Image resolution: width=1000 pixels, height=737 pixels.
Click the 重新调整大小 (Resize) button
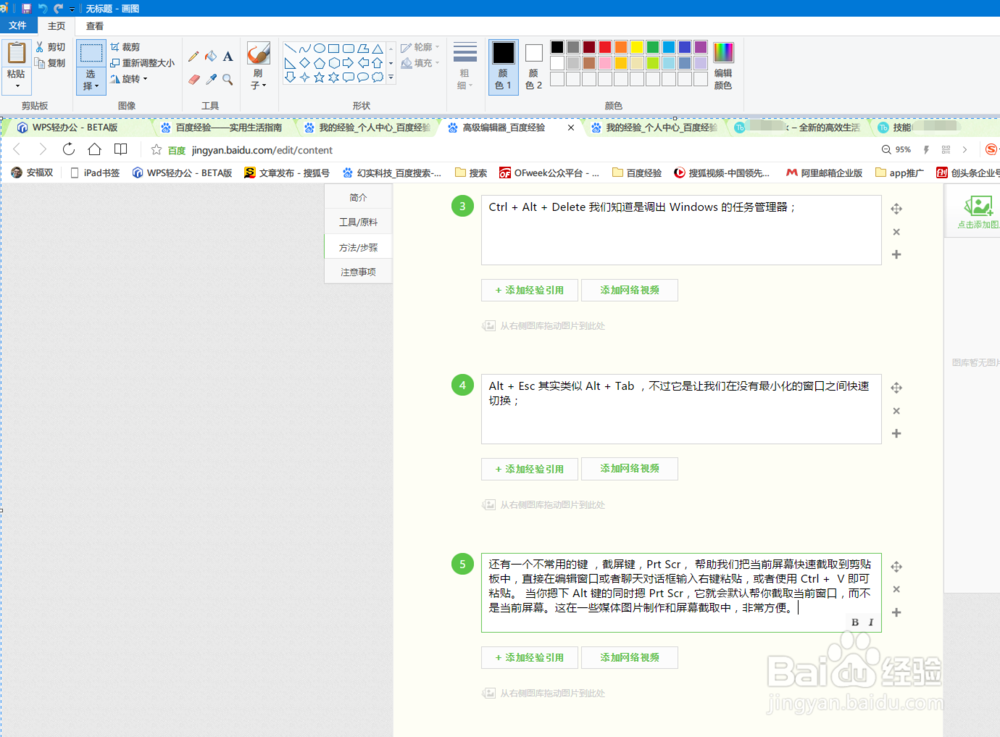pos(140,60)
